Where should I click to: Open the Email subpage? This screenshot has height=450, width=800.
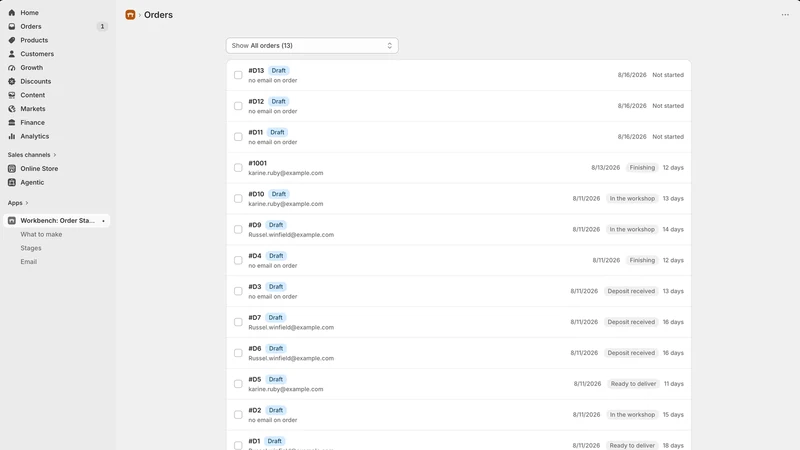coord(29,262)
